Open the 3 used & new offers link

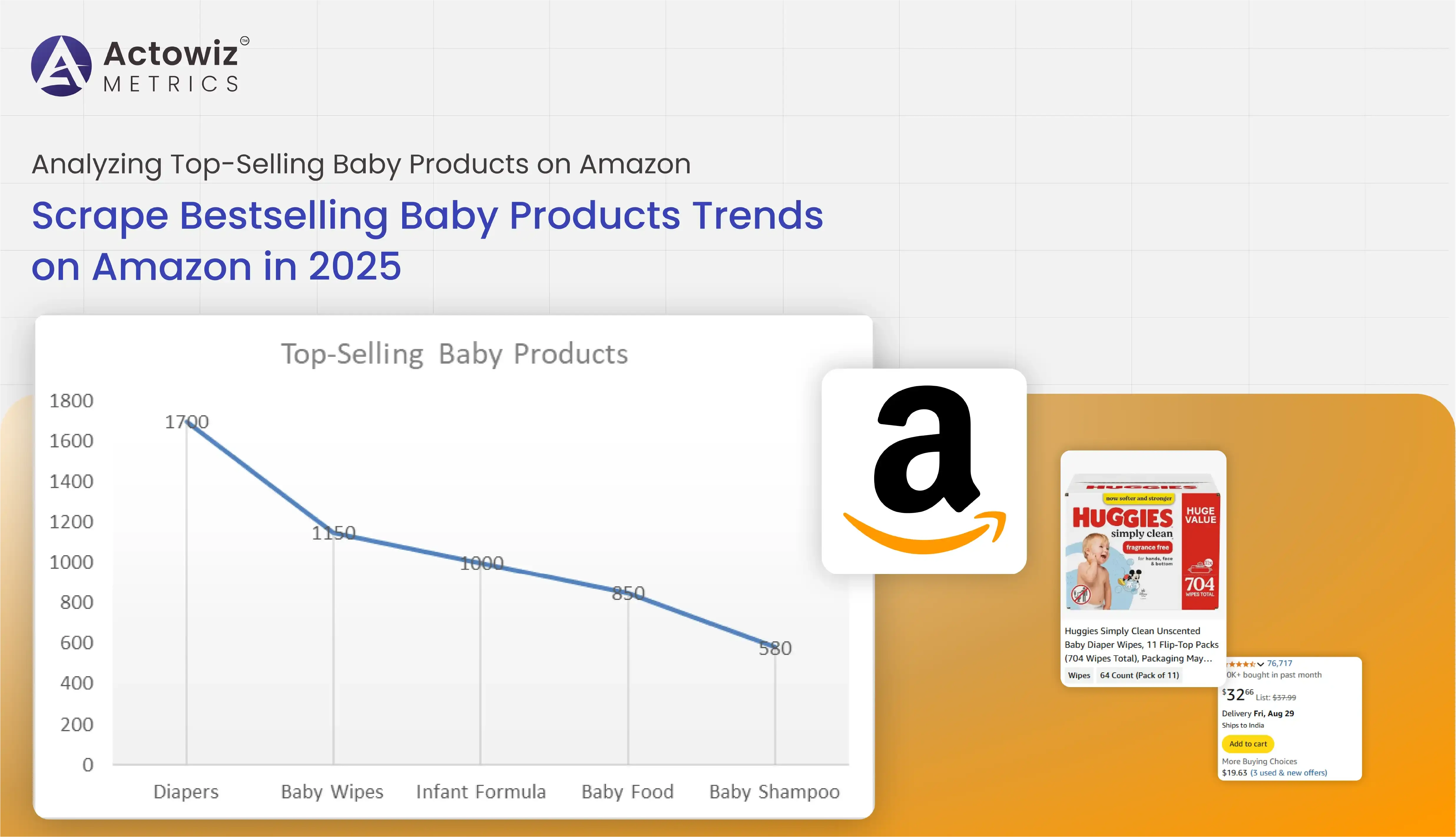pyautogui.click(x=1289, y=773)
